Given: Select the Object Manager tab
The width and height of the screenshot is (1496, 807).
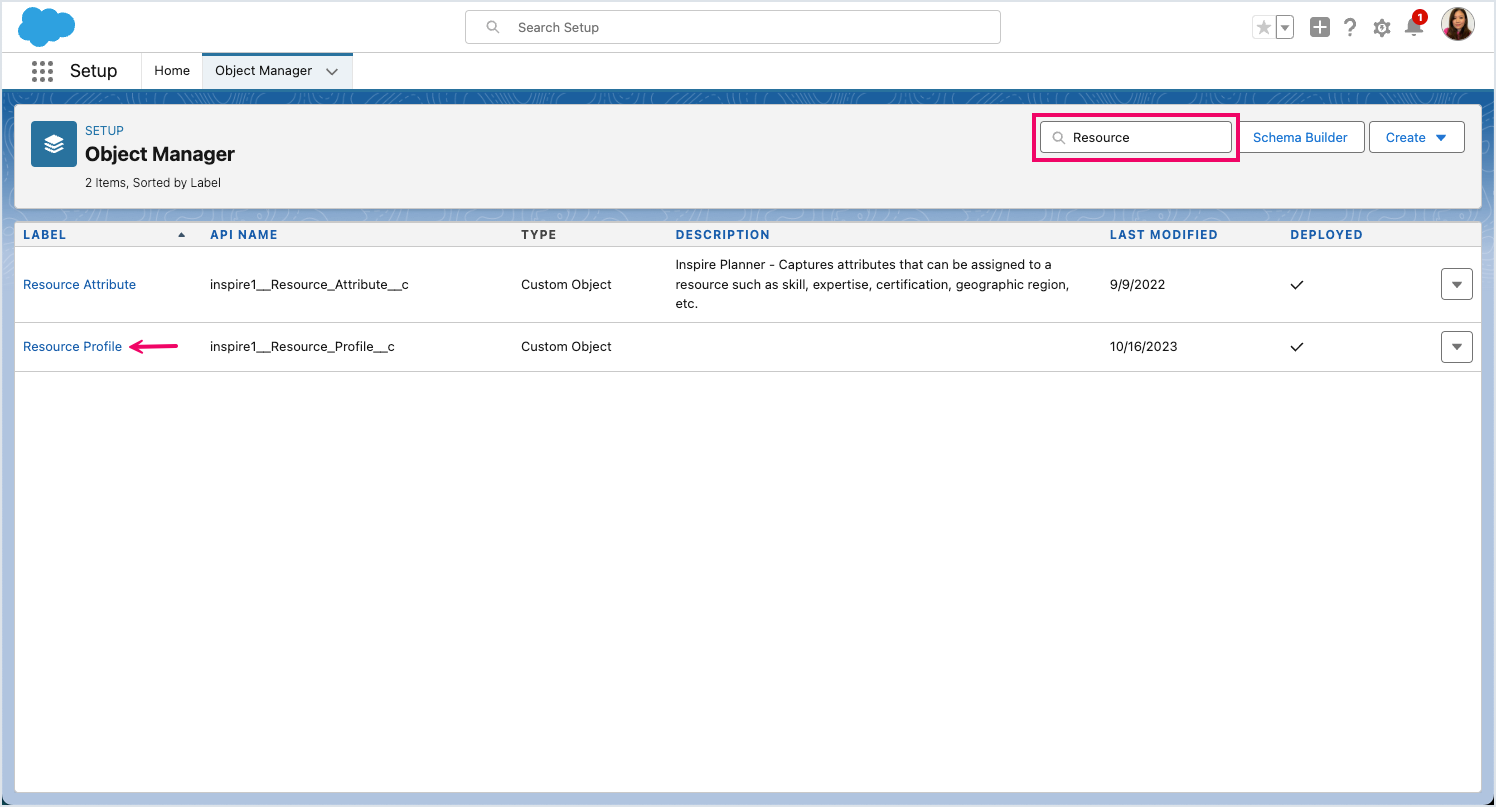Looking at the screenshot, I should pos(263,71).
